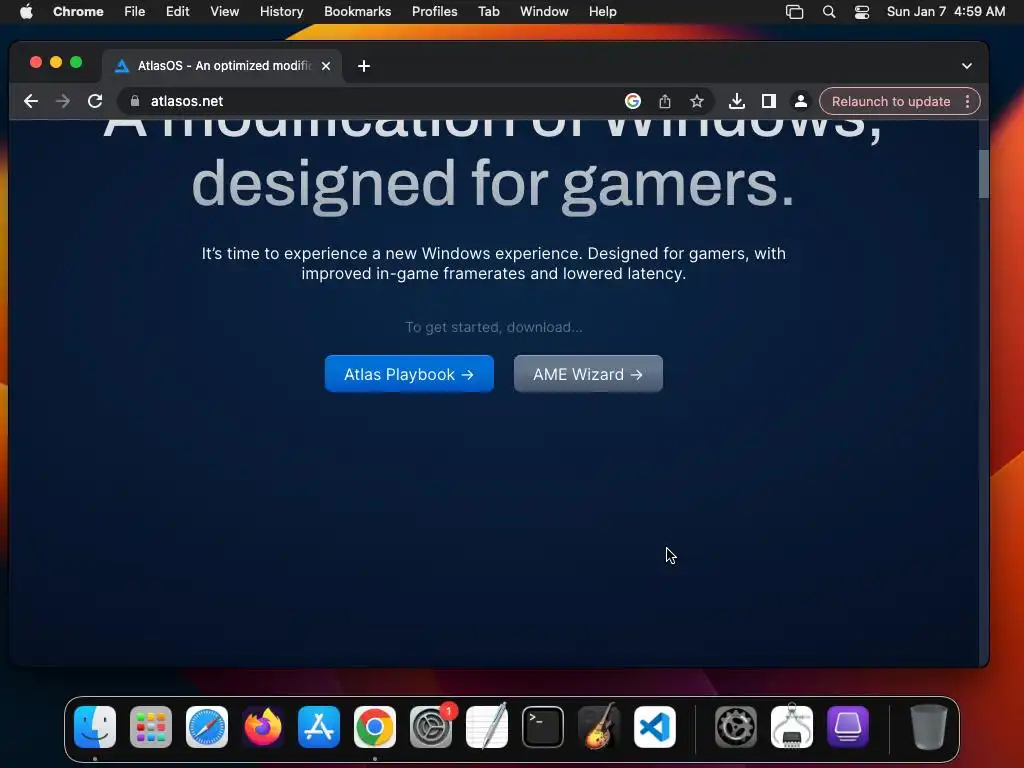Screen dimensions: 1024x768
Task: Open the Edit menu
Action: tap(177, 11)
